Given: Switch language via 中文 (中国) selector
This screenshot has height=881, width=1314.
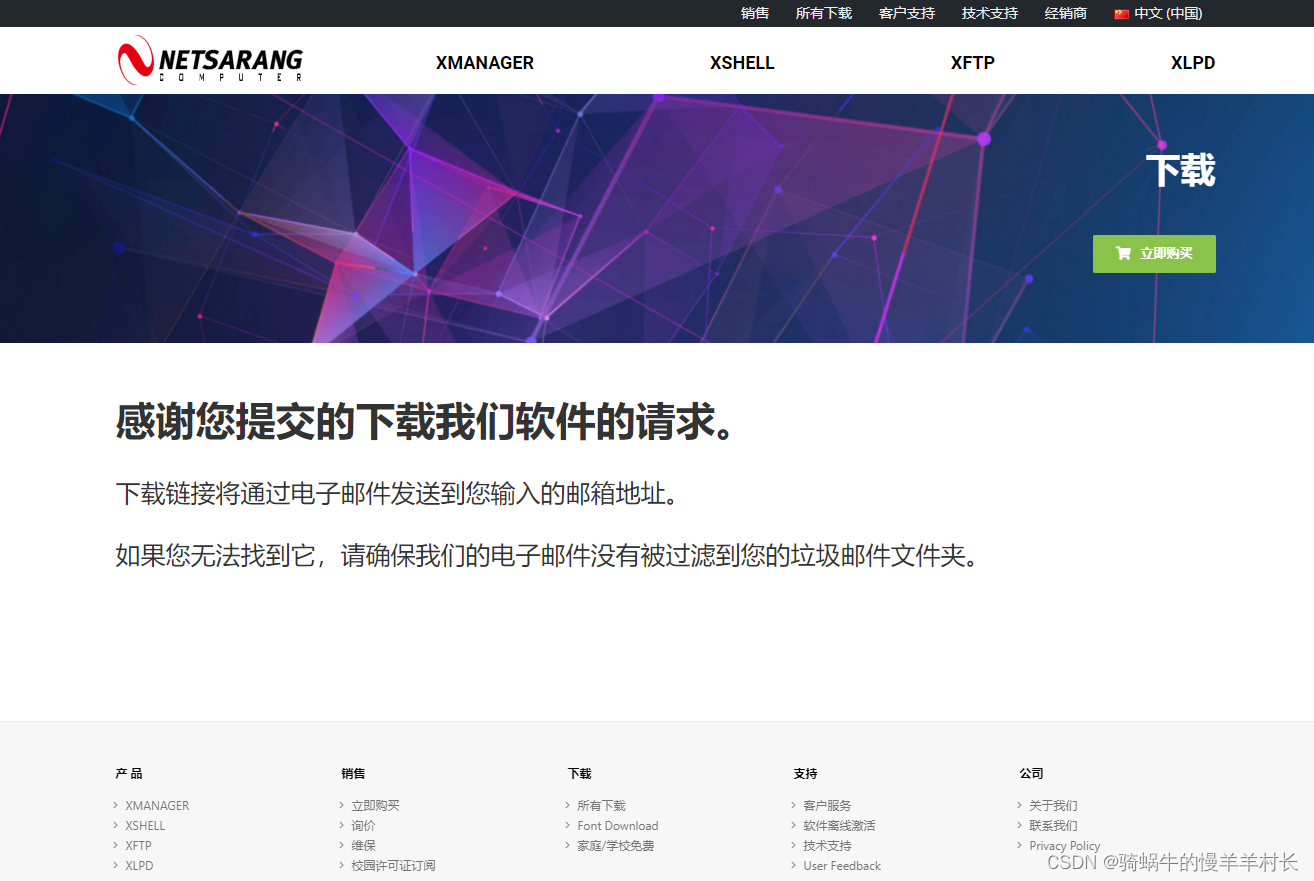Looking at the screenshot, I should [1158, 13].
